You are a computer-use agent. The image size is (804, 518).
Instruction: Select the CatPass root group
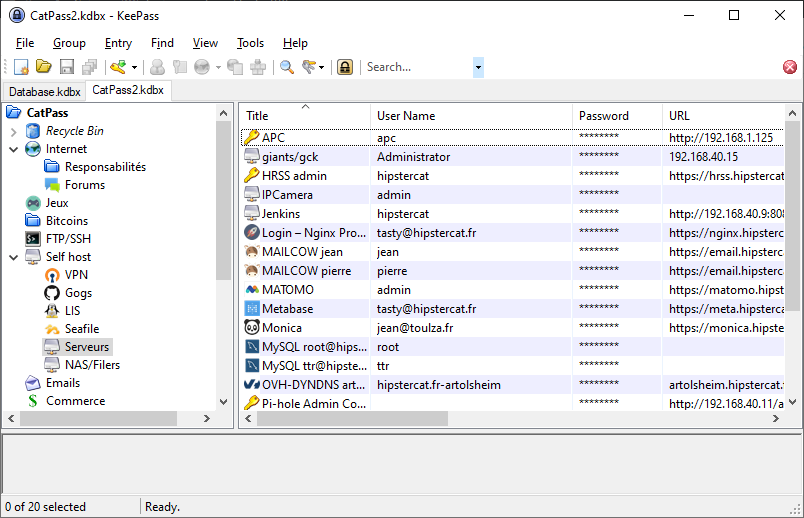pos(47,113)
